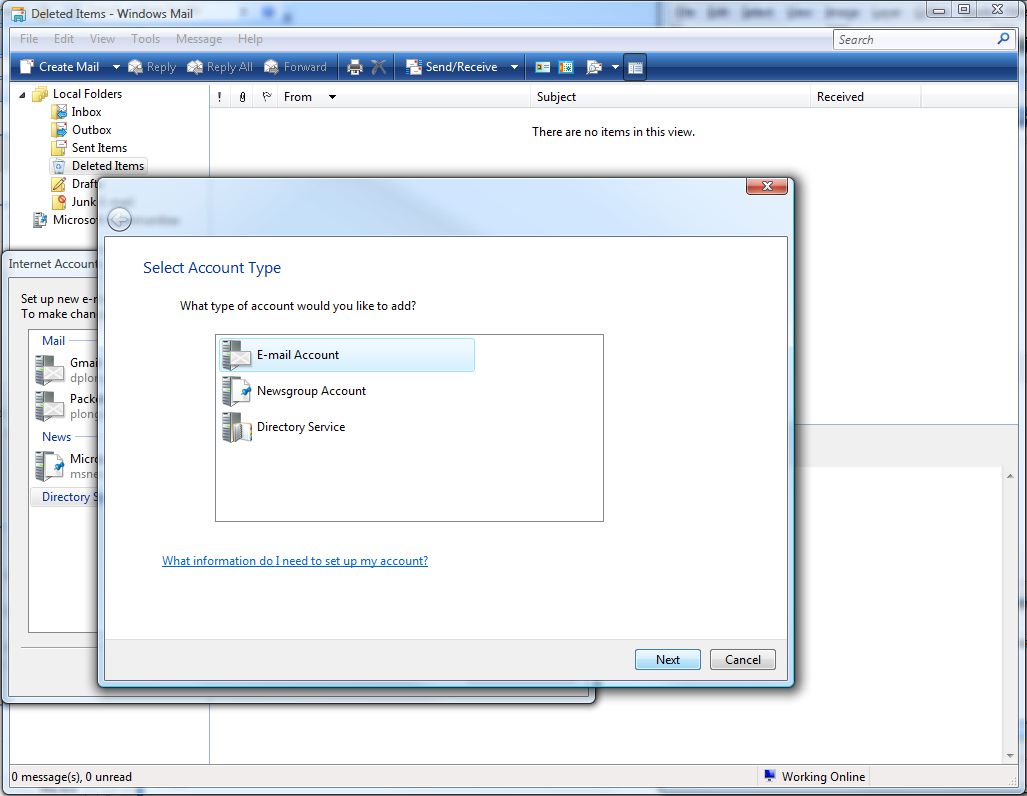
Task: Sort messages by the priority exclamation column
Action: 218,96
